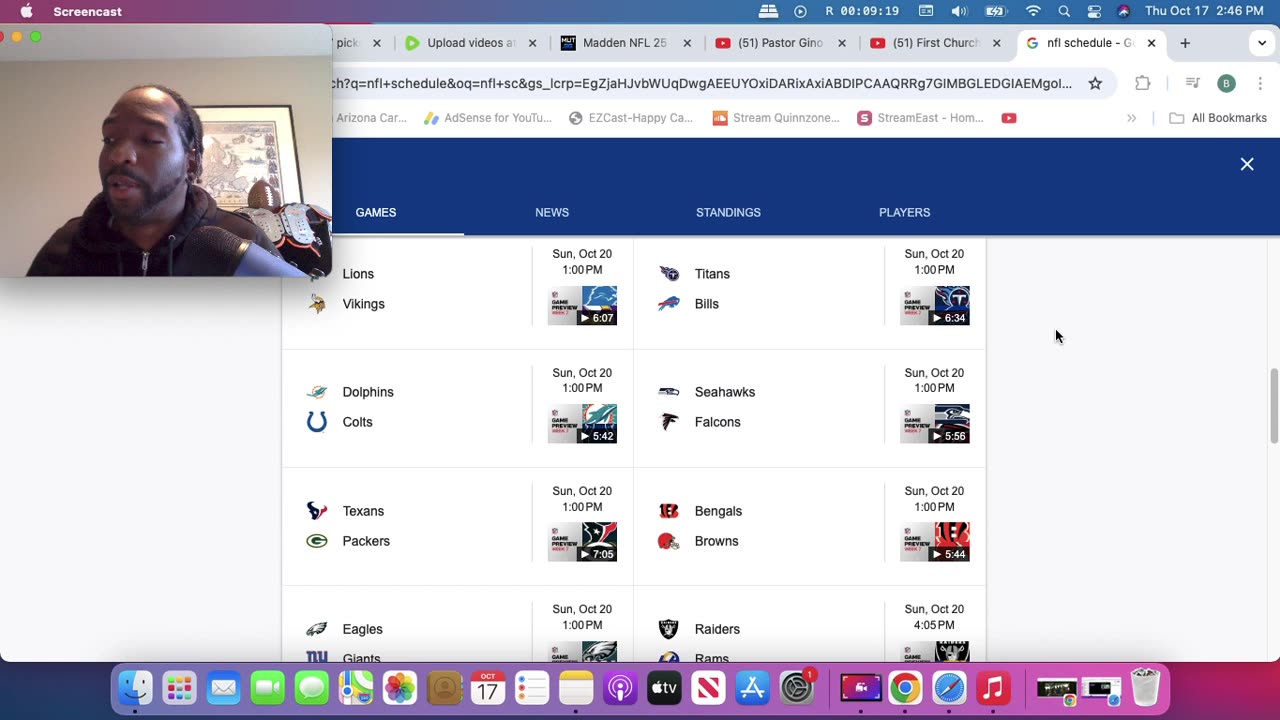Close the nfl schedule tab
This screenshot has height=720, width=1280.
(1151, 43)
